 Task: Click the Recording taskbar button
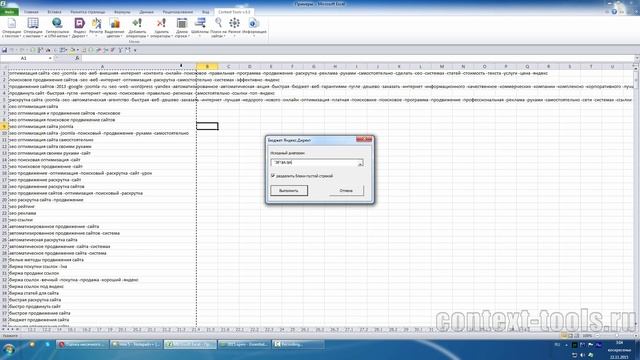298,344
